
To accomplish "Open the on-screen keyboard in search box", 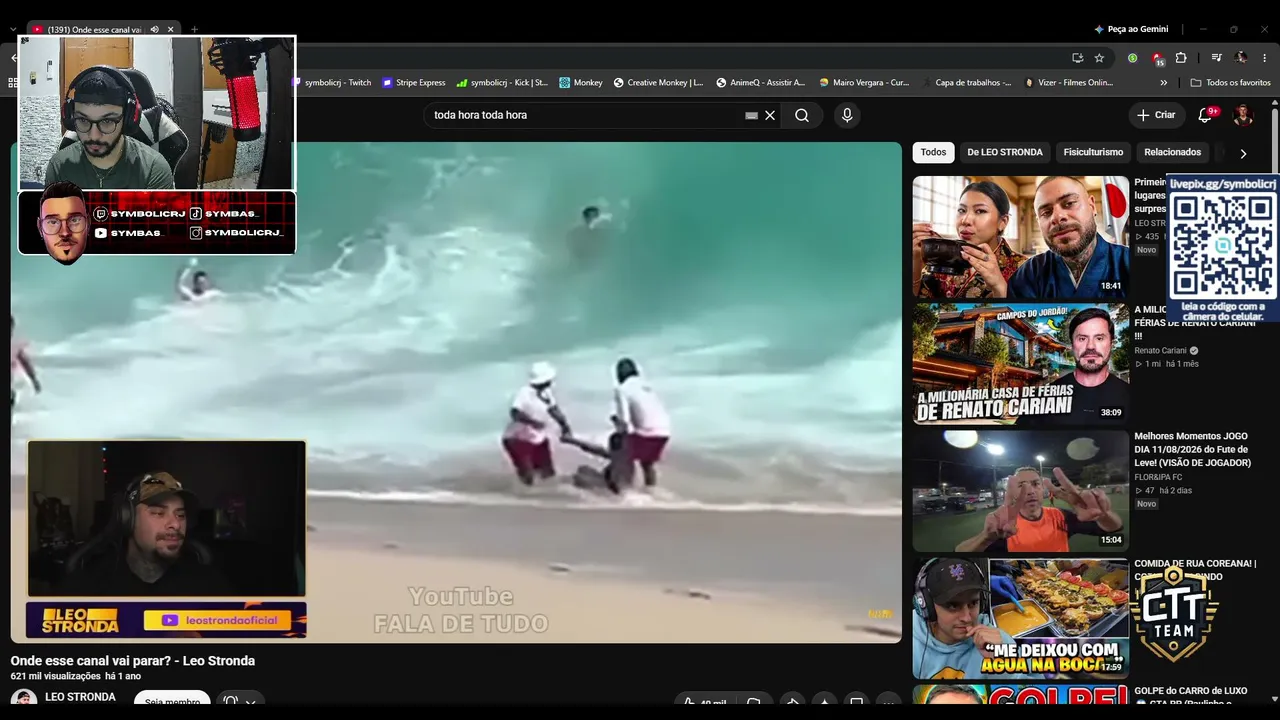I will [751, 115].
